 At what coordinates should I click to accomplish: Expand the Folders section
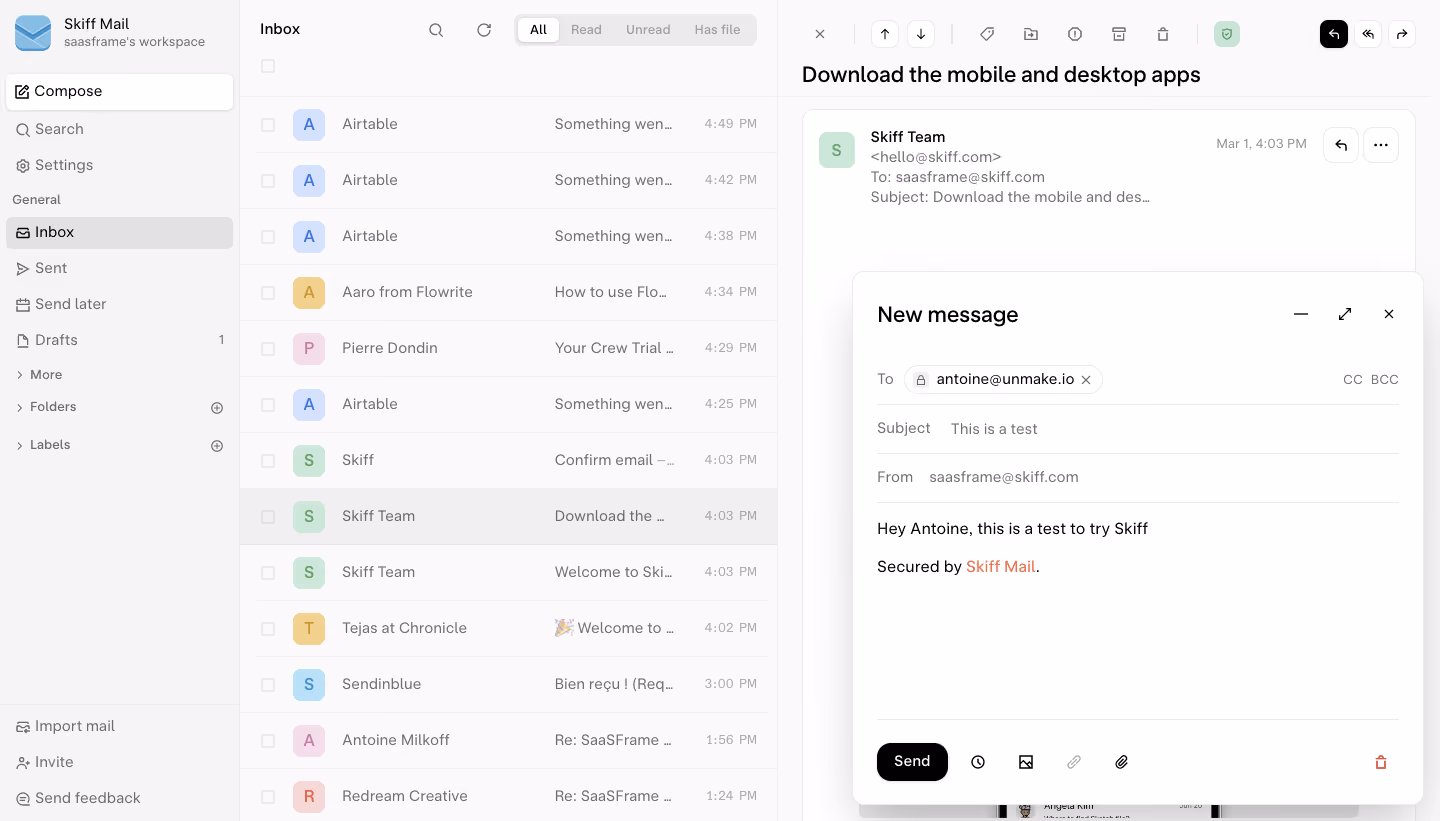(46, 407)
